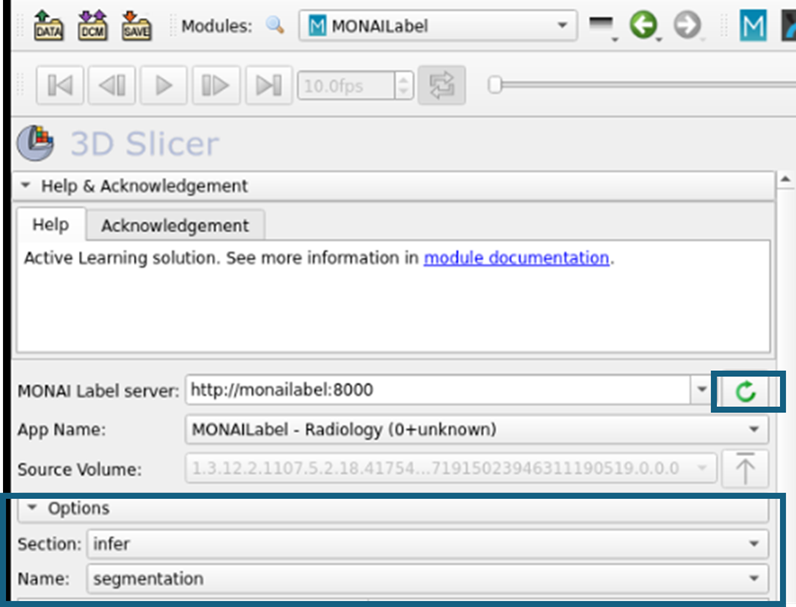
Task: Click the grey forward module arrow
Action: click(x=687, y=26)
